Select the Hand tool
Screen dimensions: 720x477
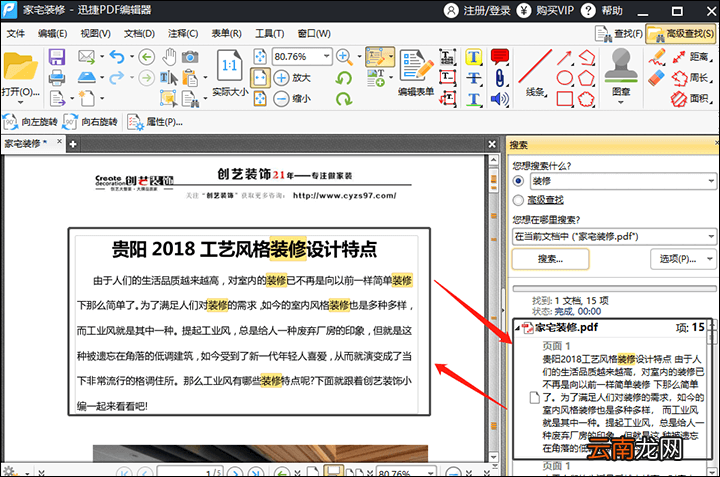point(169,57)
